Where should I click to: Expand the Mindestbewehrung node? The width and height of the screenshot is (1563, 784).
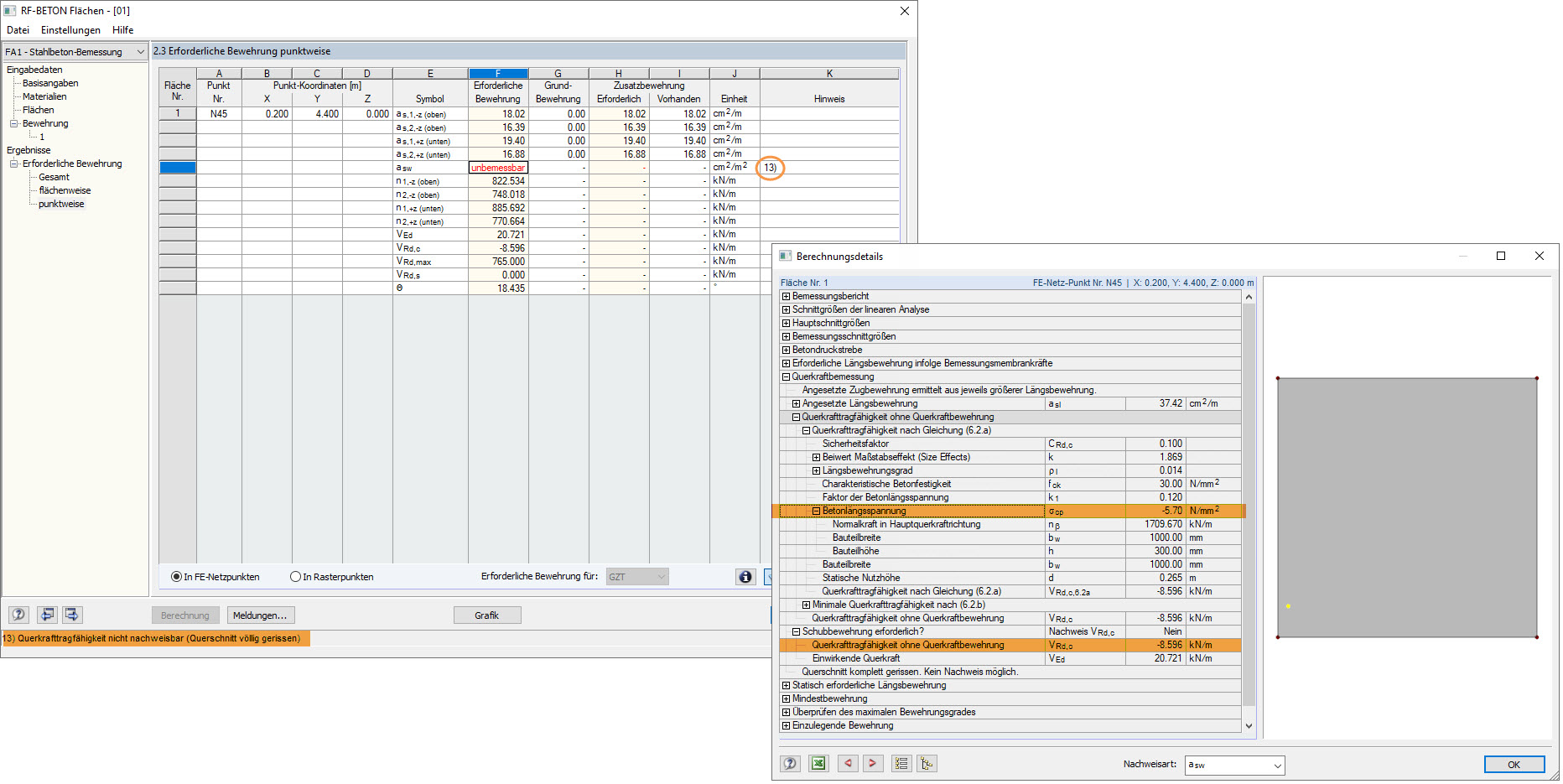click(786, 698)
